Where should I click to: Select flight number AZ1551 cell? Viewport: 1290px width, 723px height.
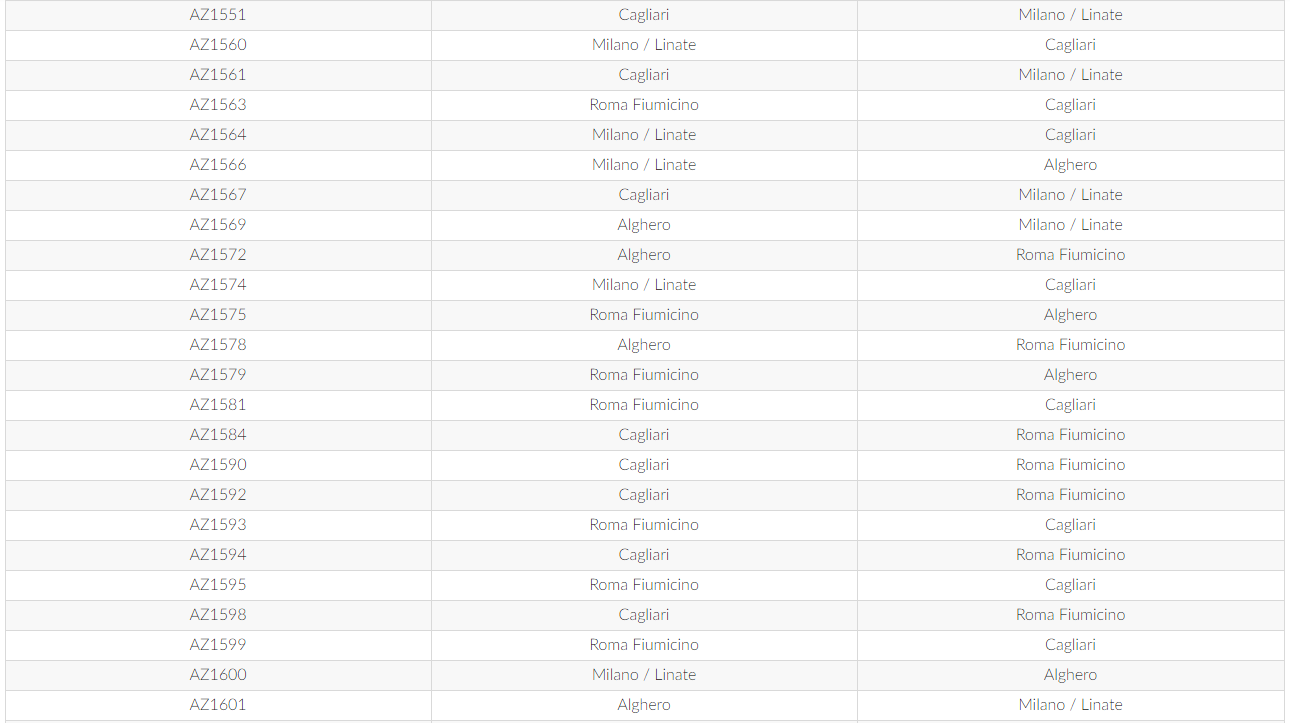point(218,15)
